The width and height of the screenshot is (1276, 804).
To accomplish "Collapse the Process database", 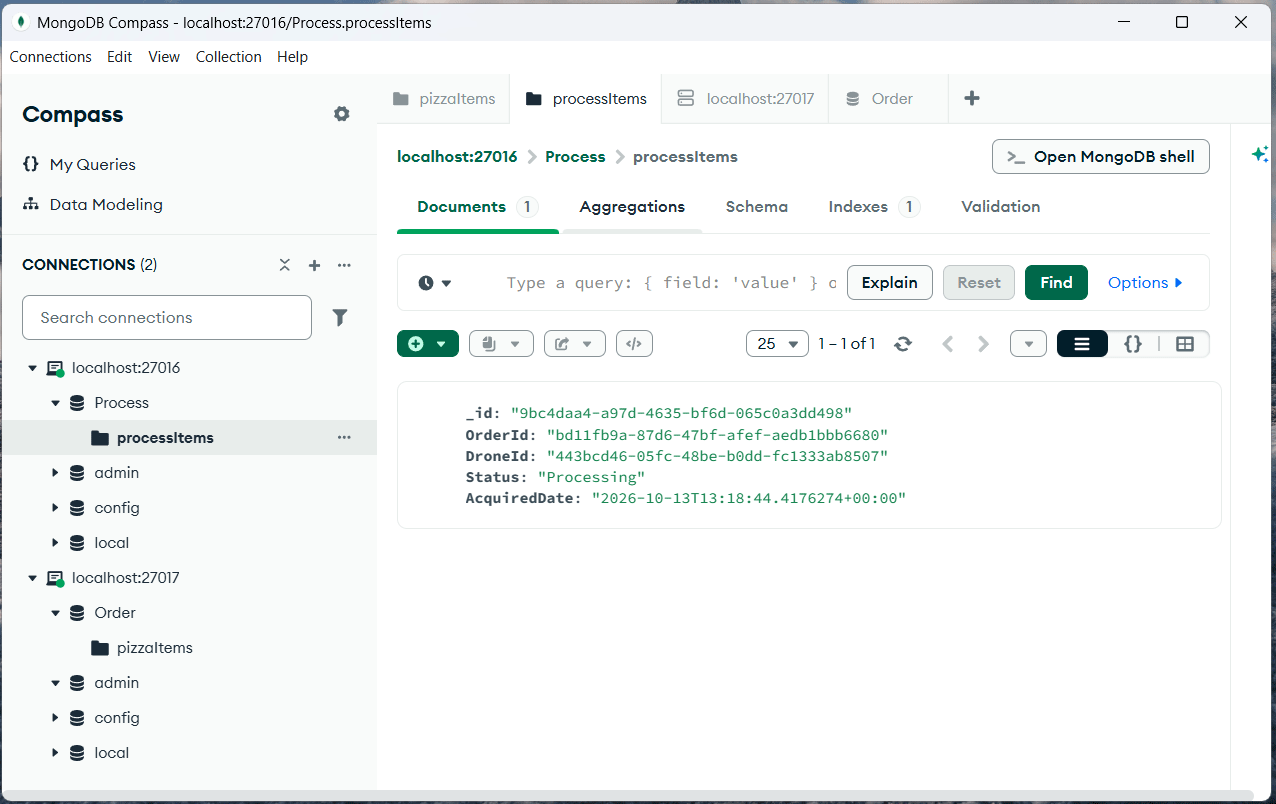I will tap(55, 403).
